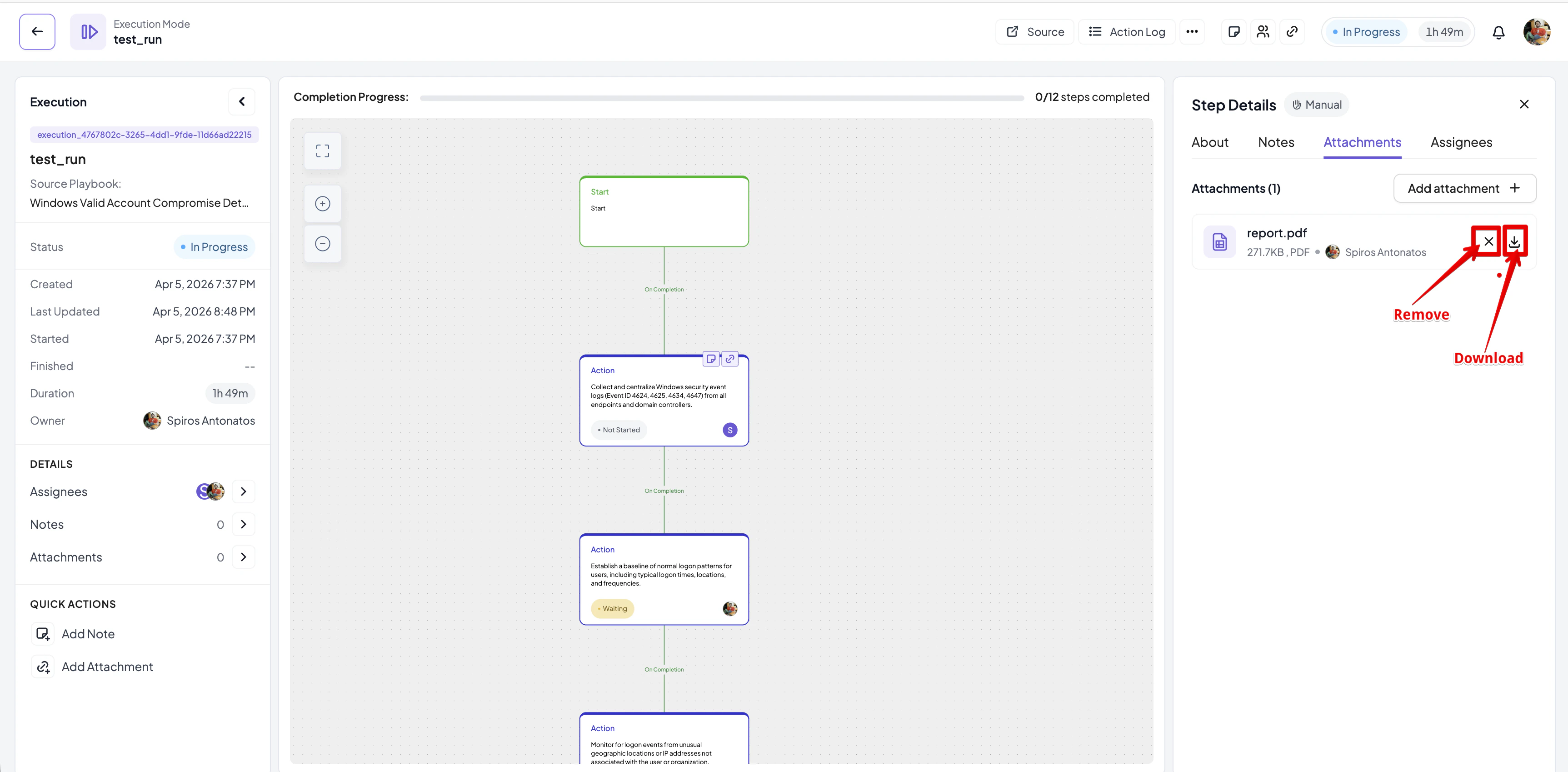Click the header link attachment icon
The width and height of the screenshot is (1568, 772).
tap(1292, 32)
